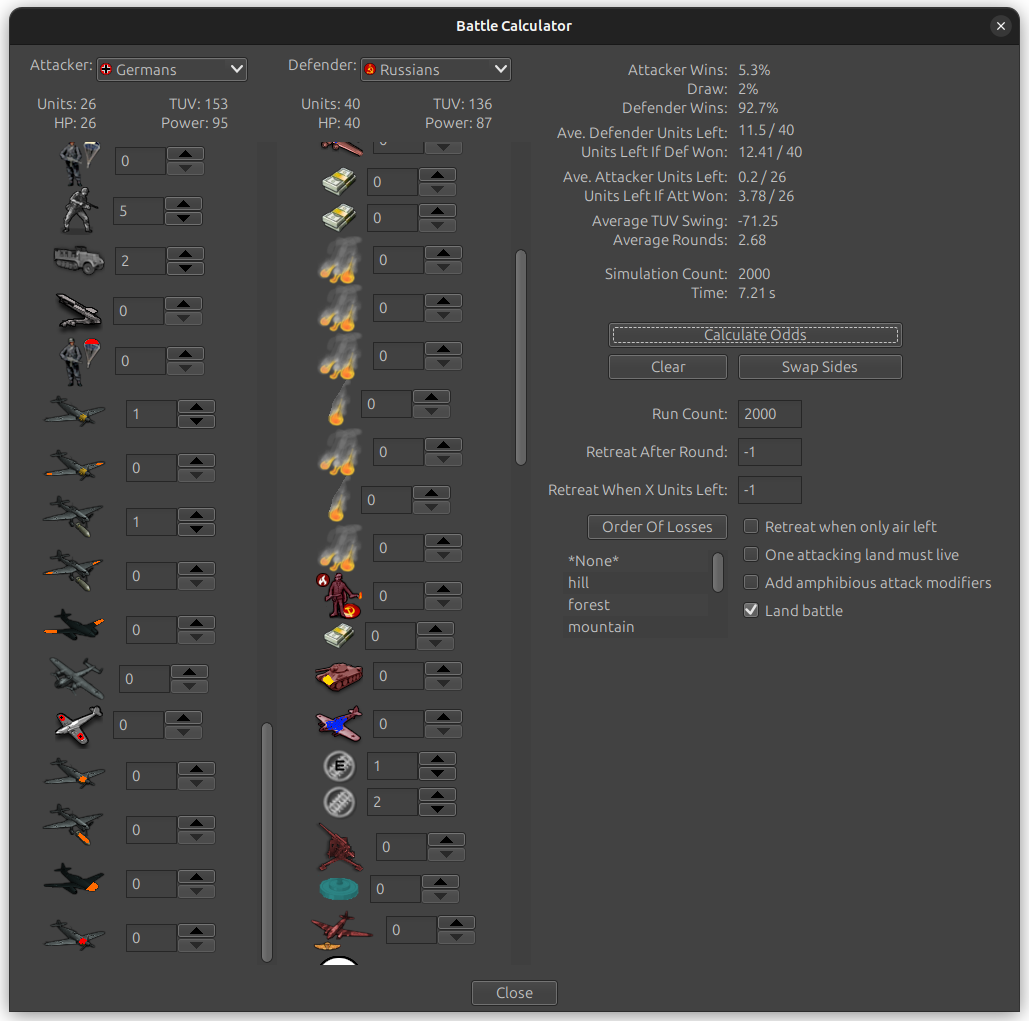Image resolution: width=1029 pixels, height=1021 pixels.
Task: Enable Retreat when only air left
Action: [750, 526]
